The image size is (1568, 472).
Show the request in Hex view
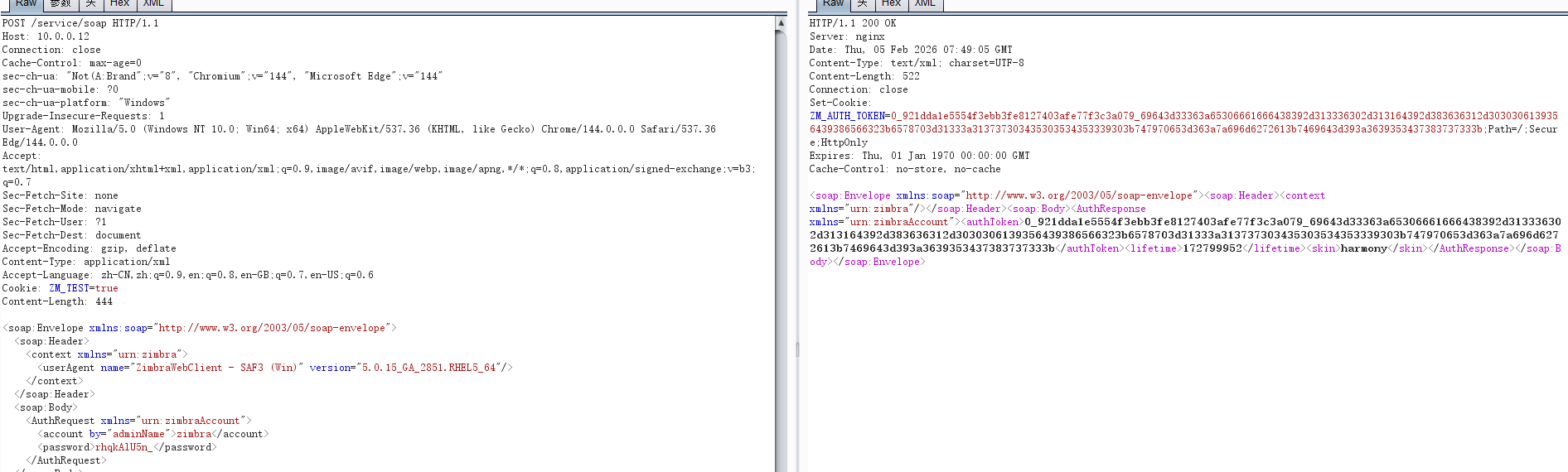click(119, 4)
